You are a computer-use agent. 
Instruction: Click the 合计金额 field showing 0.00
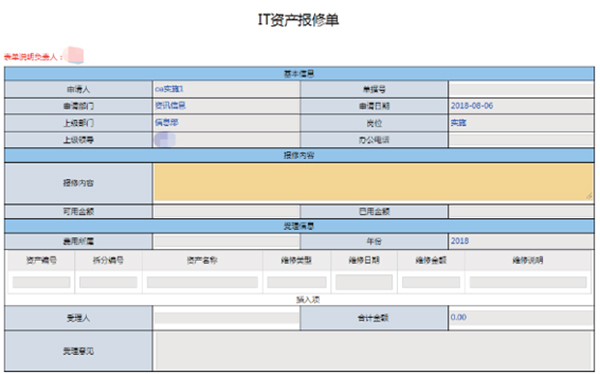pyautogui.click(x=521, y=318)
